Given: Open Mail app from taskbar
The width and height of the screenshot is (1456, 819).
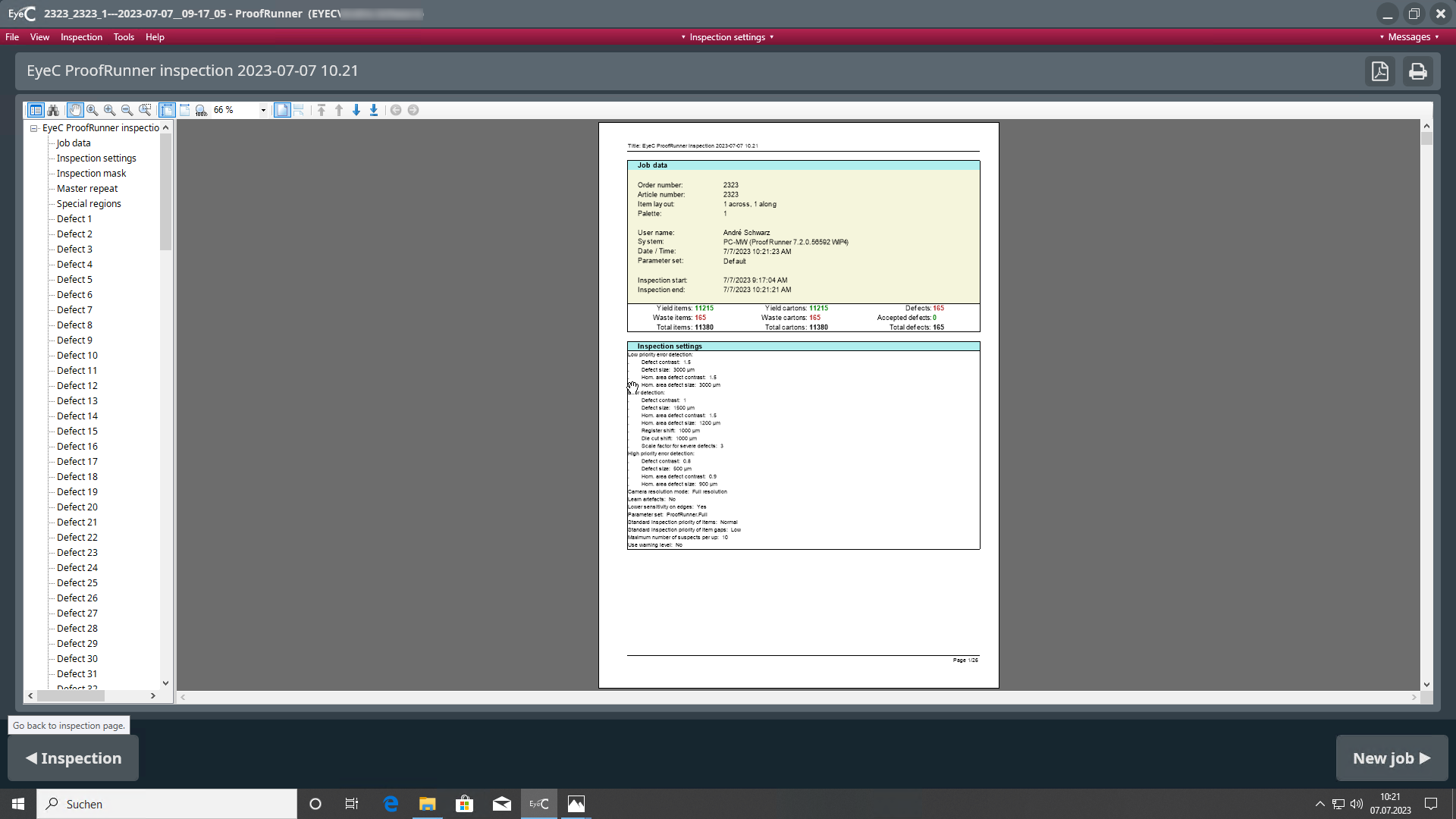Looking at the screenshot, I should (502, 804).
